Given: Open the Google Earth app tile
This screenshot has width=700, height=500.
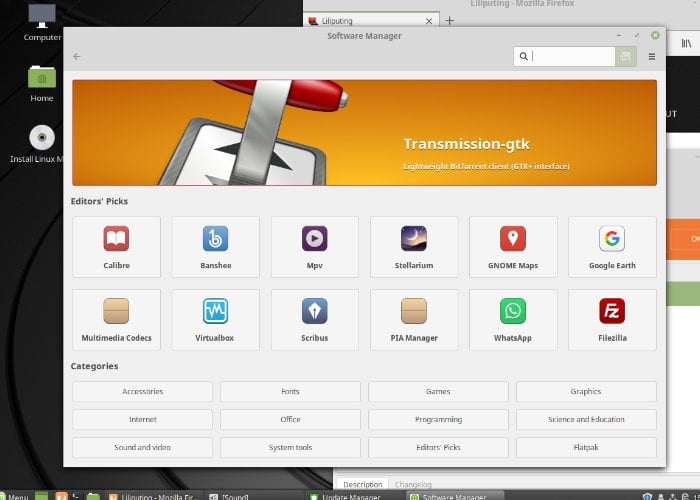Looking at the screenshot, I should click(x=612, y=247).
